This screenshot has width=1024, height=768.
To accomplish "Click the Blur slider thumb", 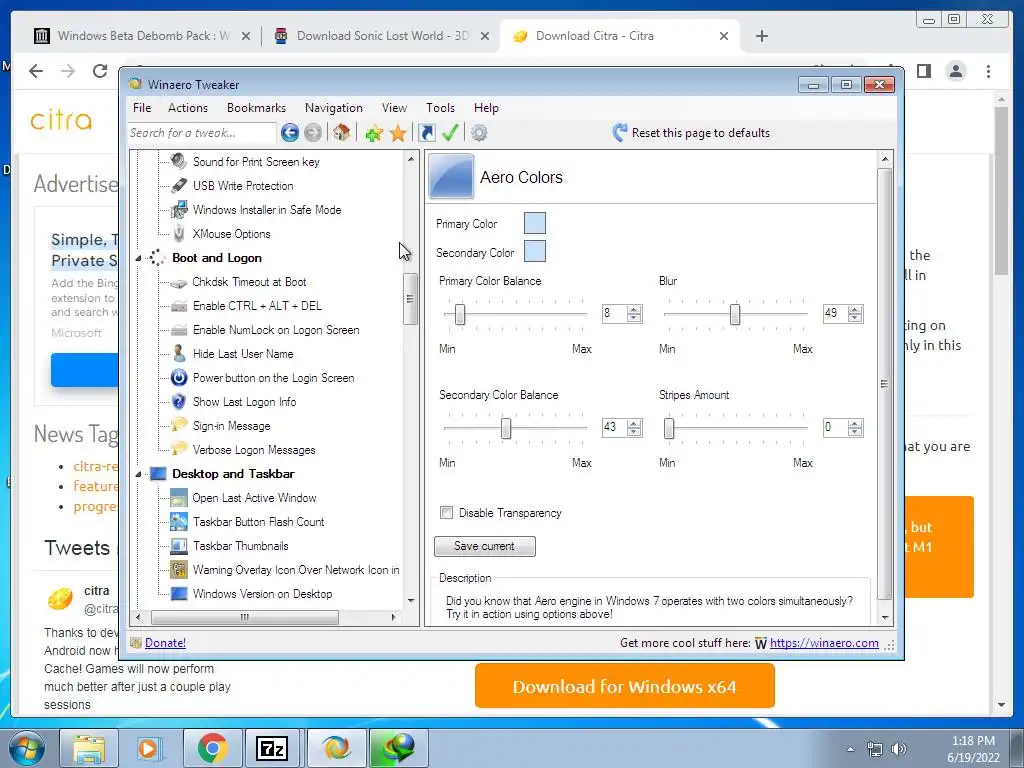I will click(735, 314).
